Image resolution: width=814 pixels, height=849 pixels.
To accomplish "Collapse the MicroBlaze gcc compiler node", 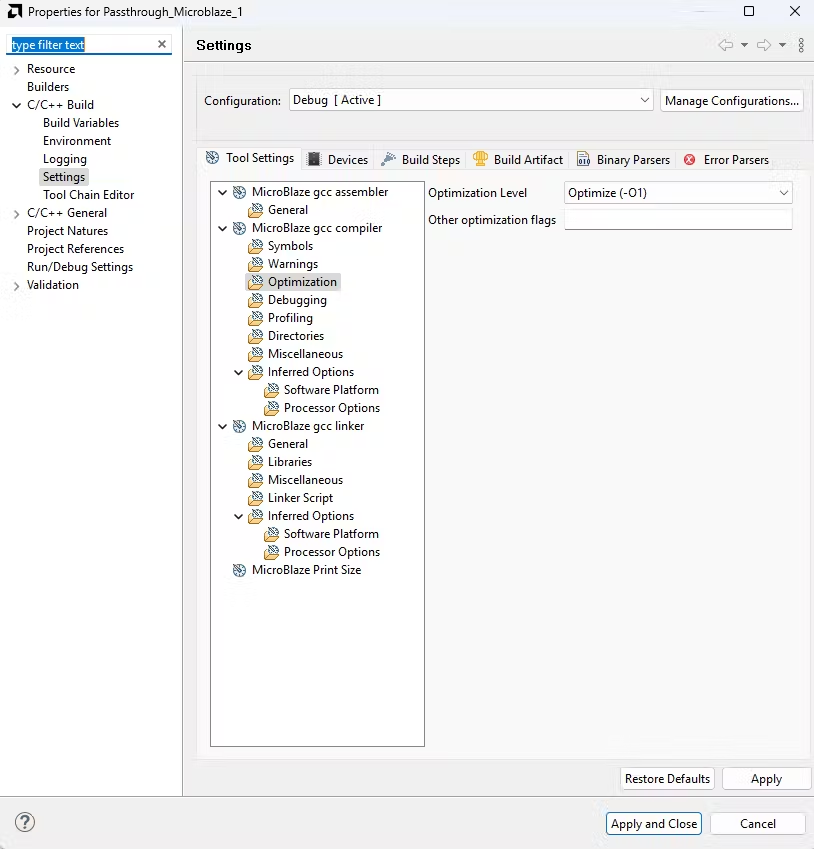I will (x=223, y=228).
